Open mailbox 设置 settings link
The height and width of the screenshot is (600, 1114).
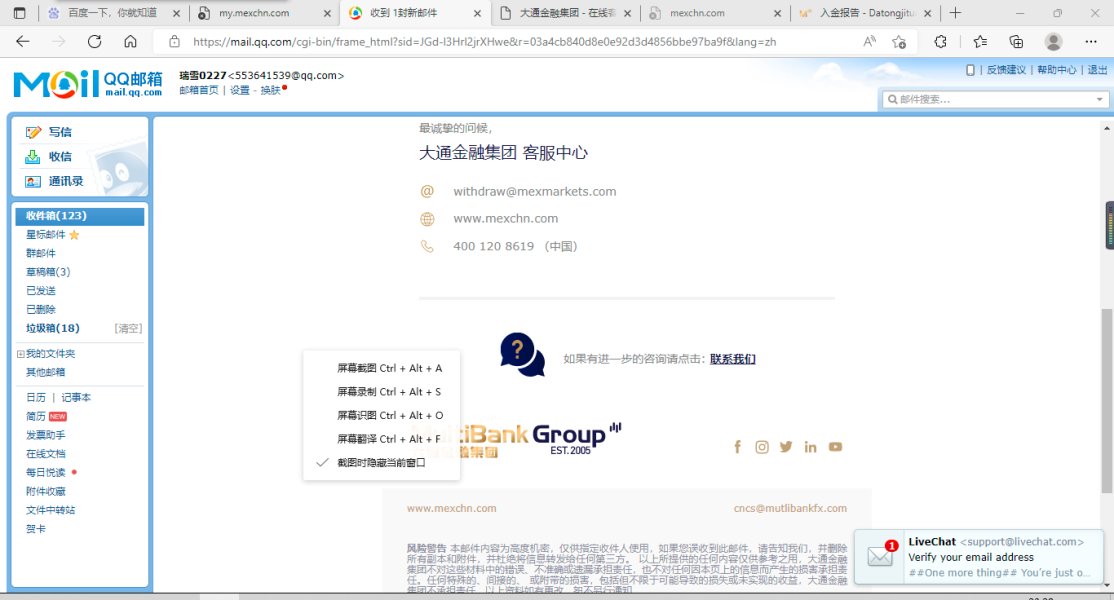(x=239, y=90)
